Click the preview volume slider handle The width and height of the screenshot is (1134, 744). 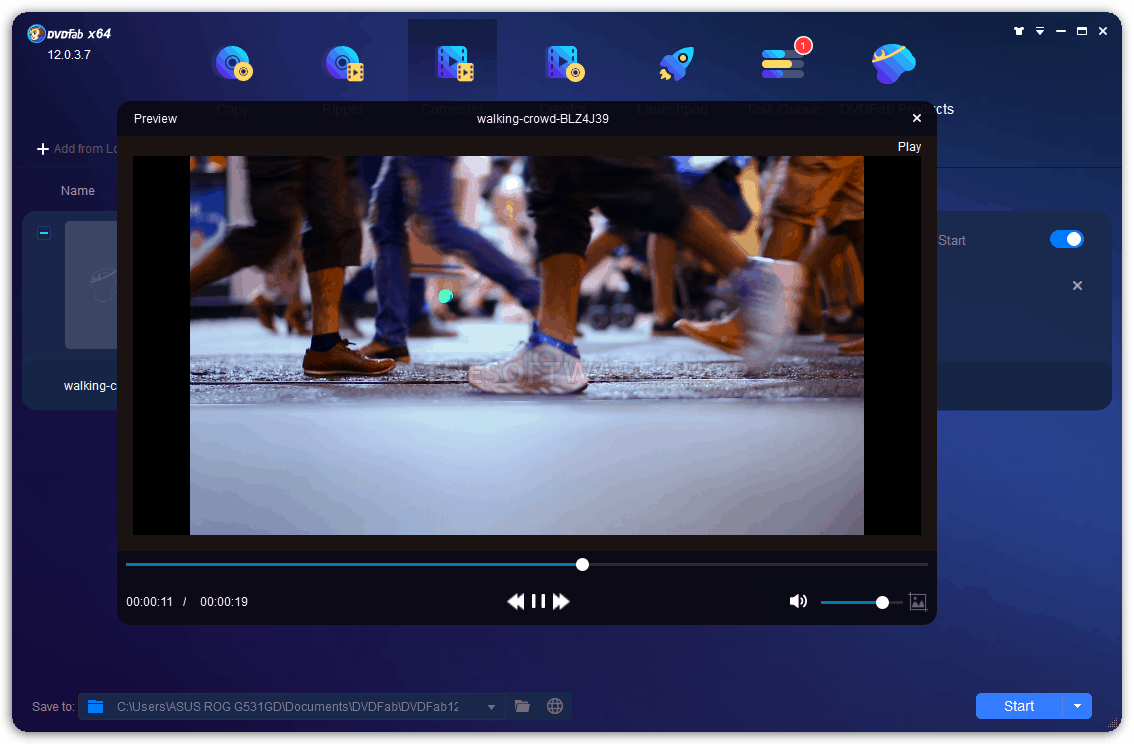click(882, 602)
